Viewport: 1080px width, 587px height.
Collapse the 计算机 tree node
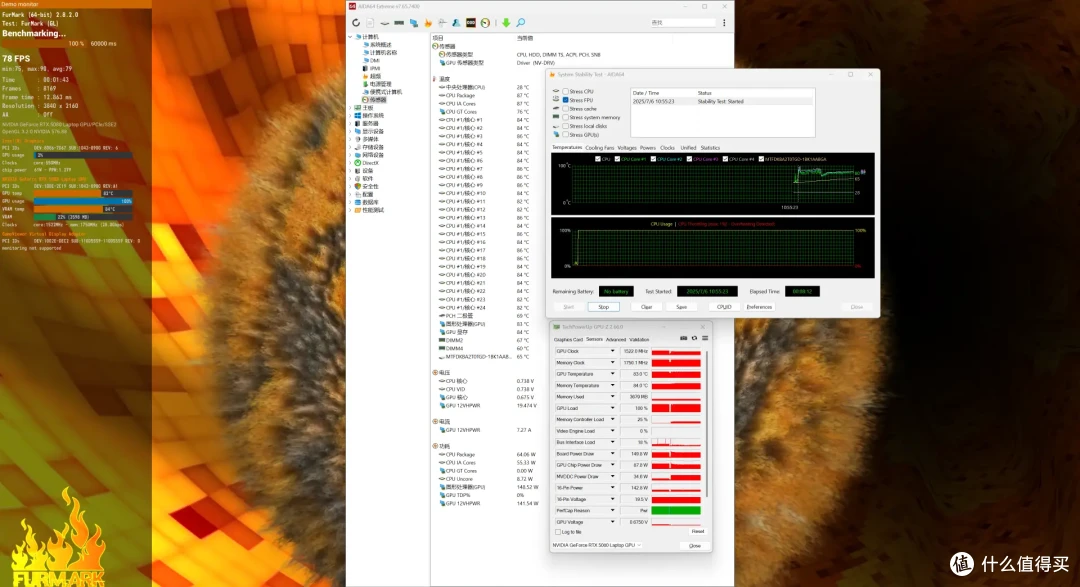[x=351, y=37]
